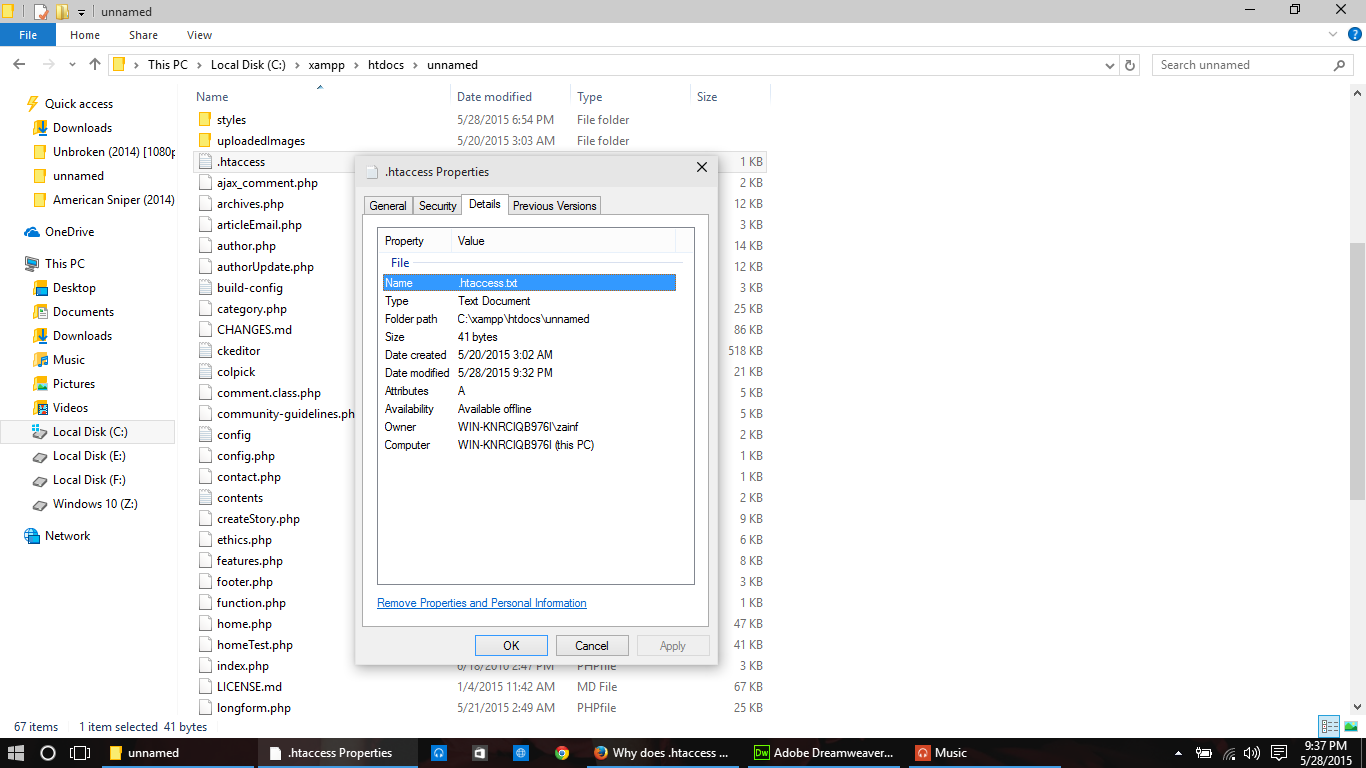1366x768 pixels.
Task: Open American Sniper (2014) folder in sidebar
Action: pyautogui.click(x=114, y=200)
